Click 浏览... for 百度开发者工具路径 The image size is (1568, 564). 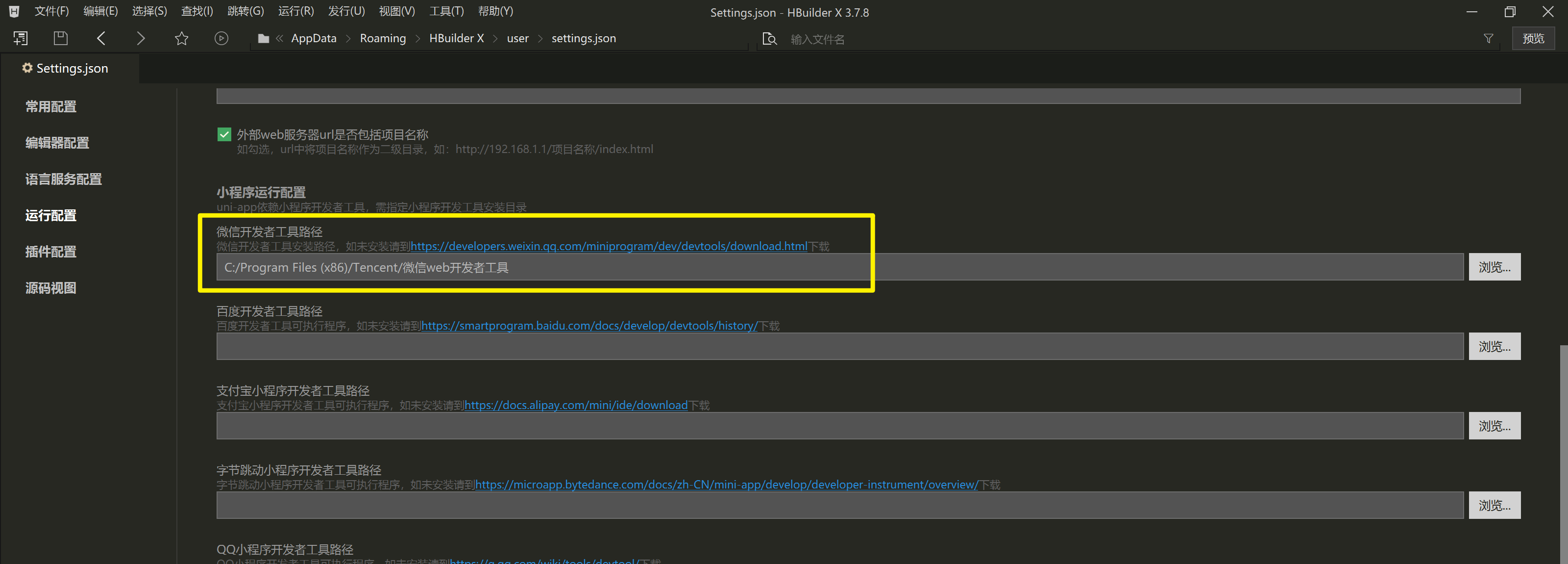1494,347
